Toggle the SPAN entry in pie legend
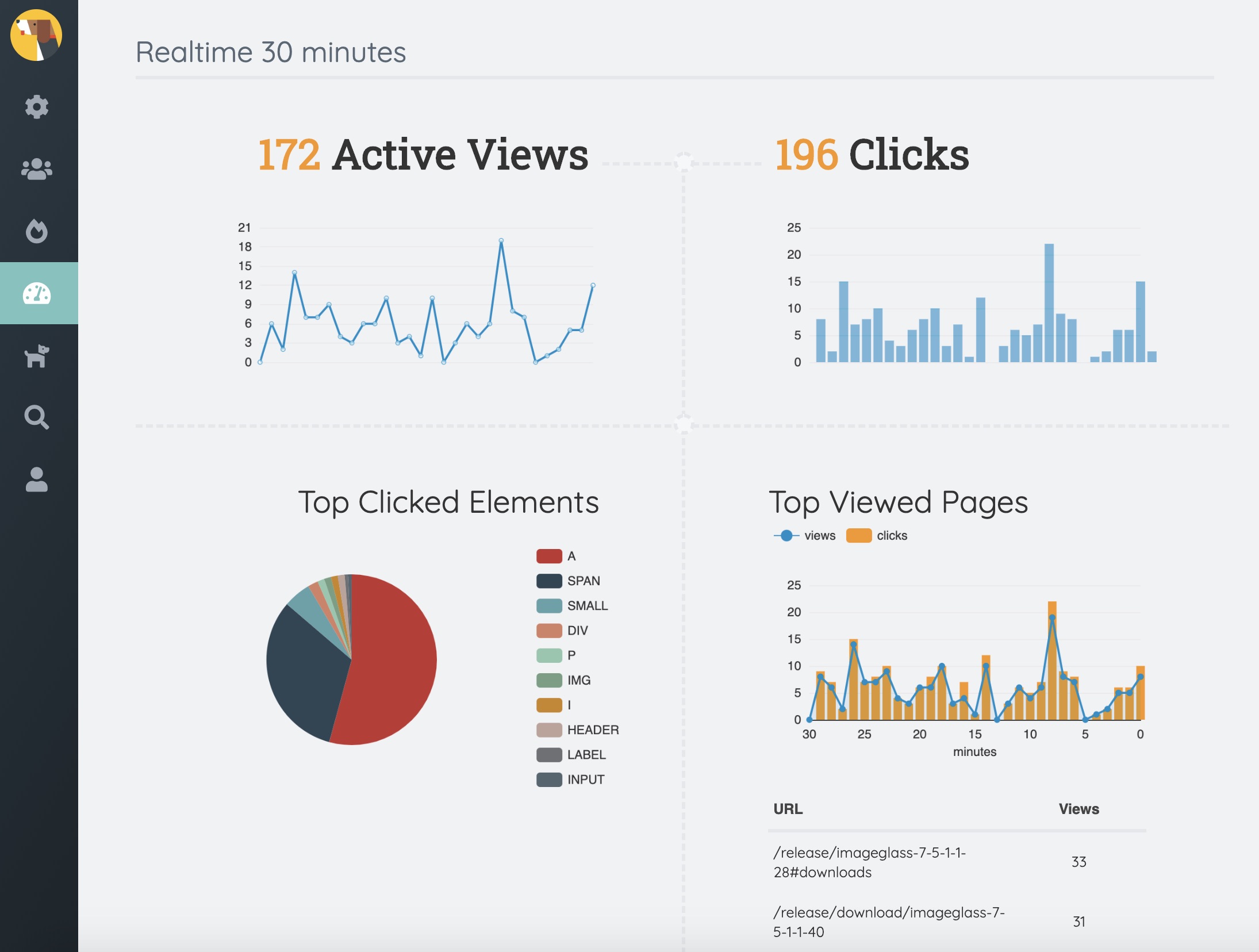This screenshot has width=1259, height=952. (549, 580)
